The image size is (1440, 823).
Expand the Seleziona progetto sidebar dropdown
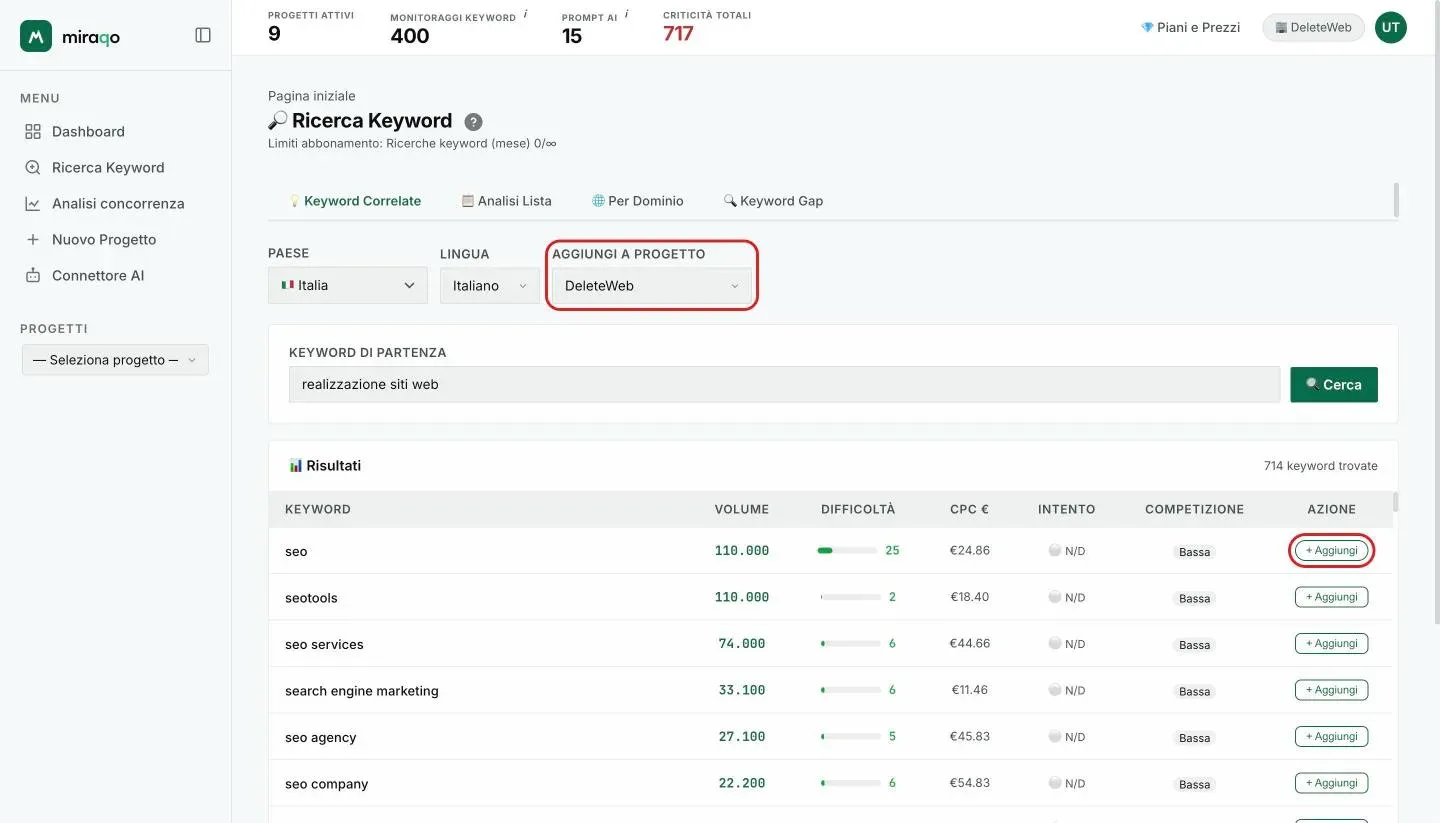coord(115,360)
